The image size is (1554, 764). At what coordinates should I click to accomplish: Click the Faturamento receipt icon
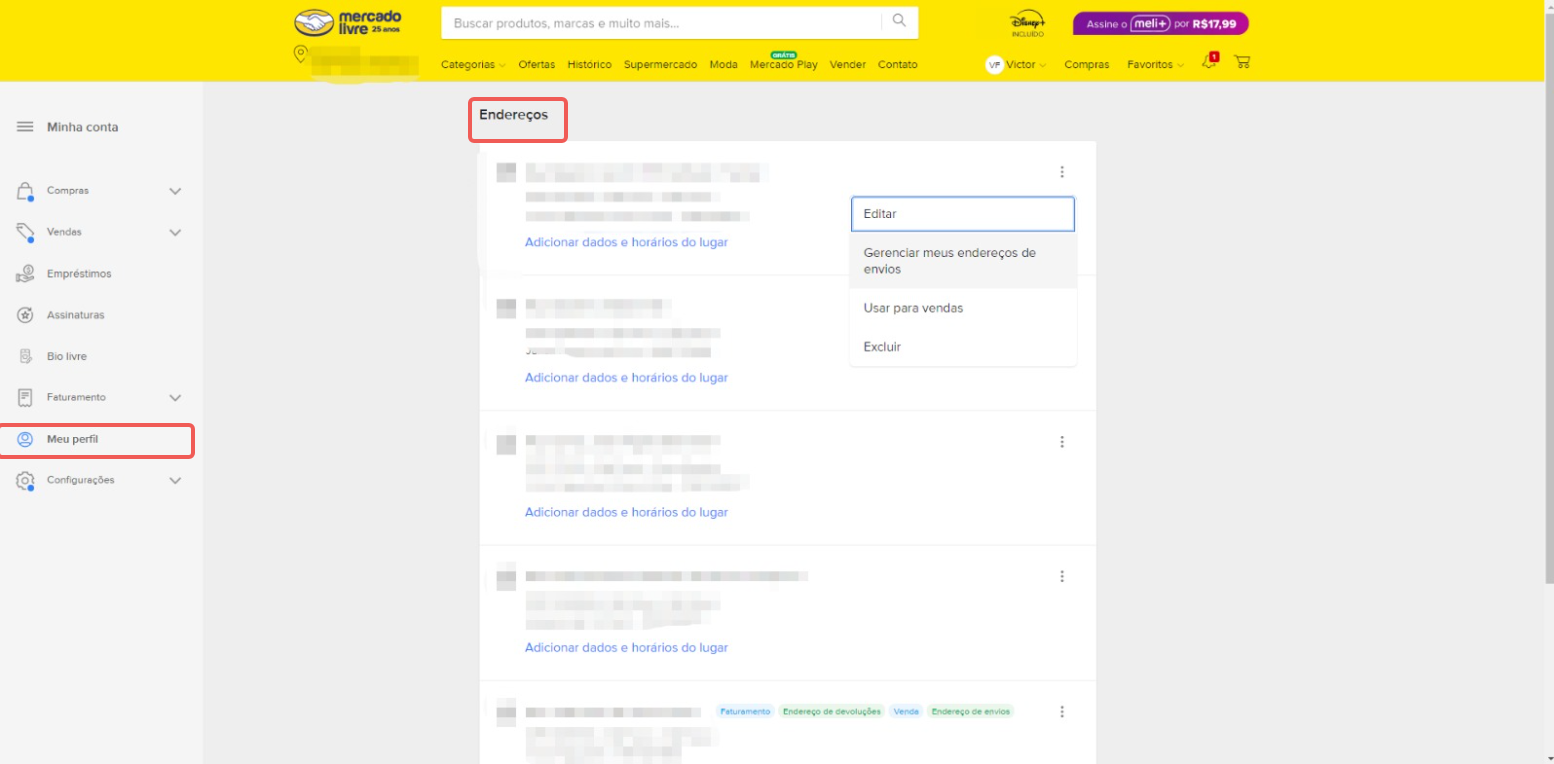tap(26, 398)
